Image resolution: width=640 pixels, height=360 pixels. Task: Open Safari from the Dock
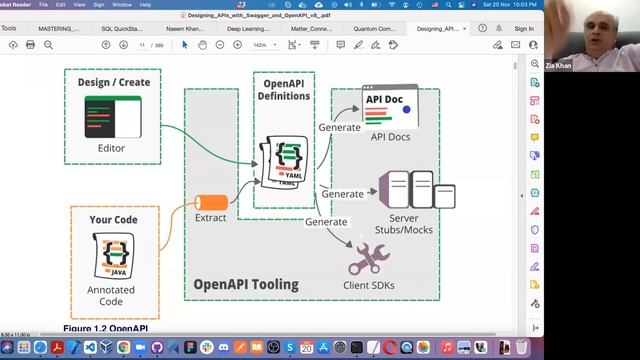point(40,347)
